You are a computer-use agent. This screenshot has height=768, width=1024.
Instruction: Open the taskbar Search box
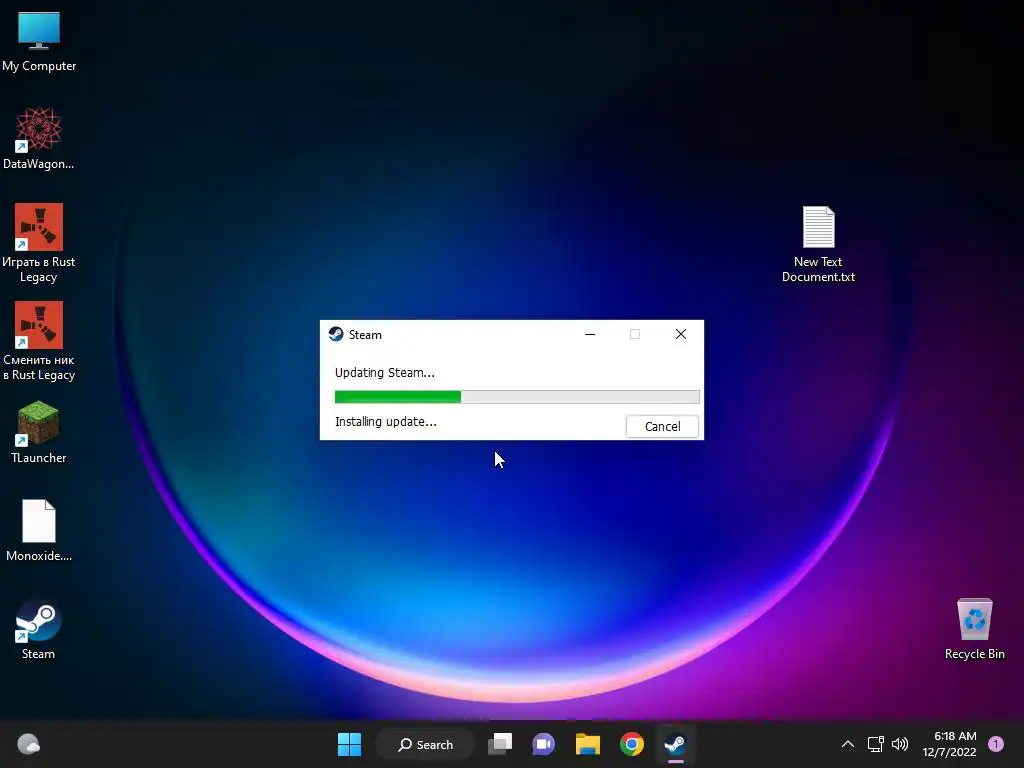point(425,744)
